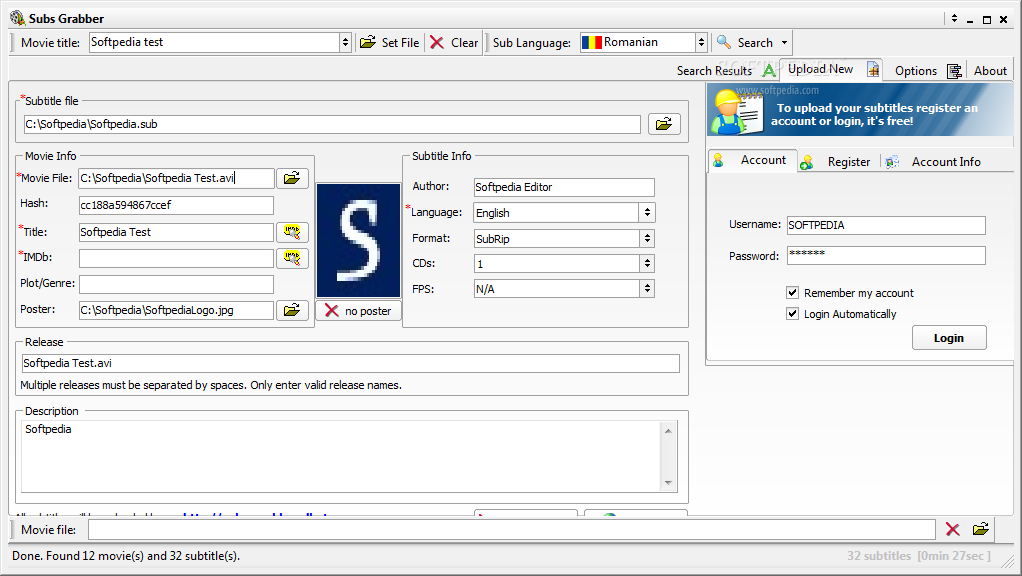This screenshot has width=1022, height=576.
Task: Toggle Login Automatically checkbox
Action: click(793, 313)
